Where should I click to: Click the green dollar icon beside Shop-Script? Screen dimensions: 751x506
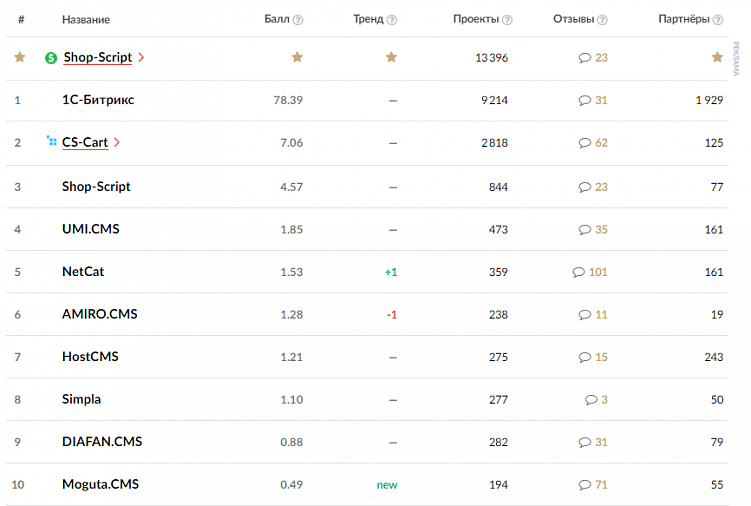(x=51, y=58)
